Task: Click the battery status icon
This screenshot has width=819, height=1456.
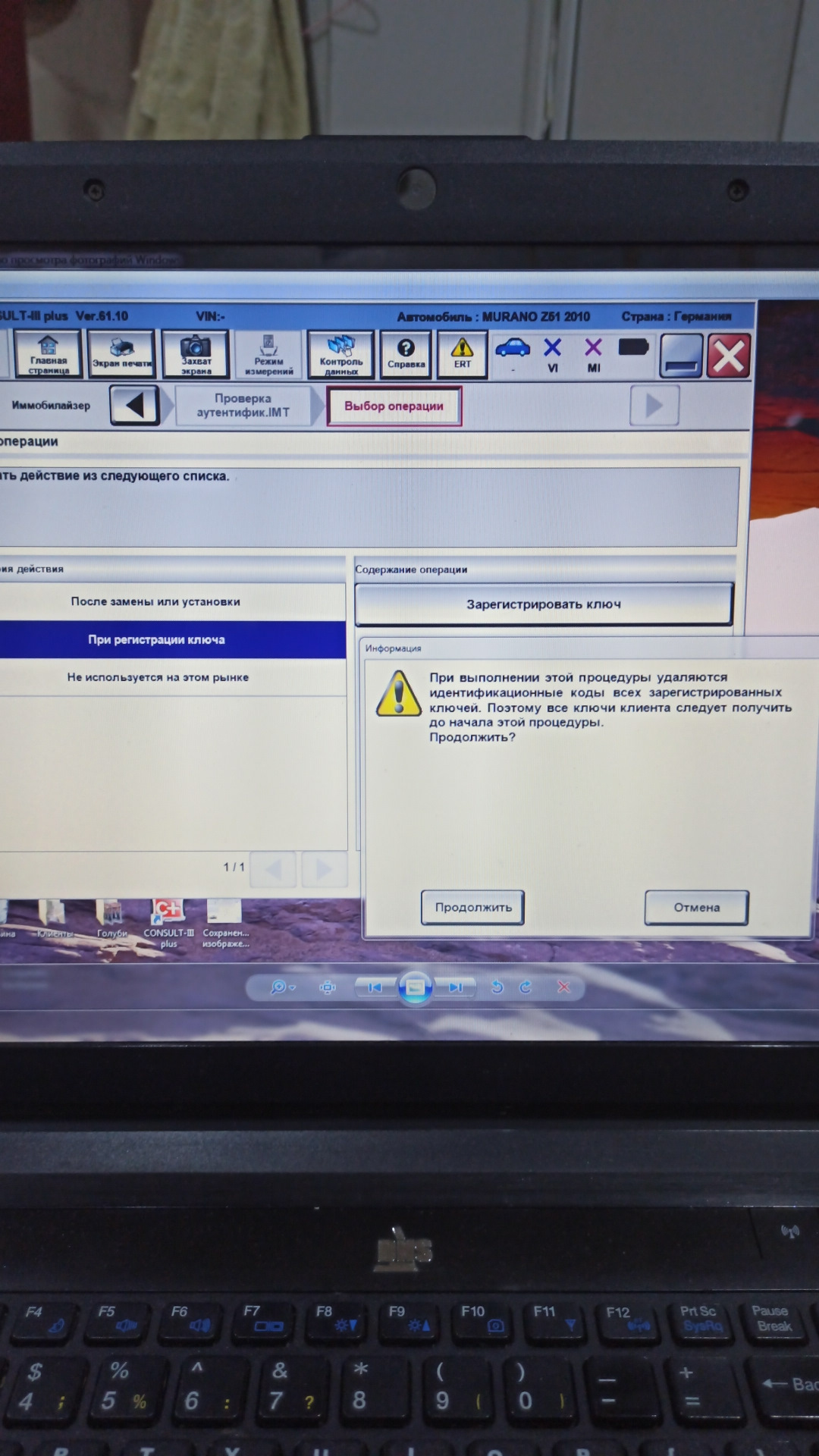Action: (633, 347)
